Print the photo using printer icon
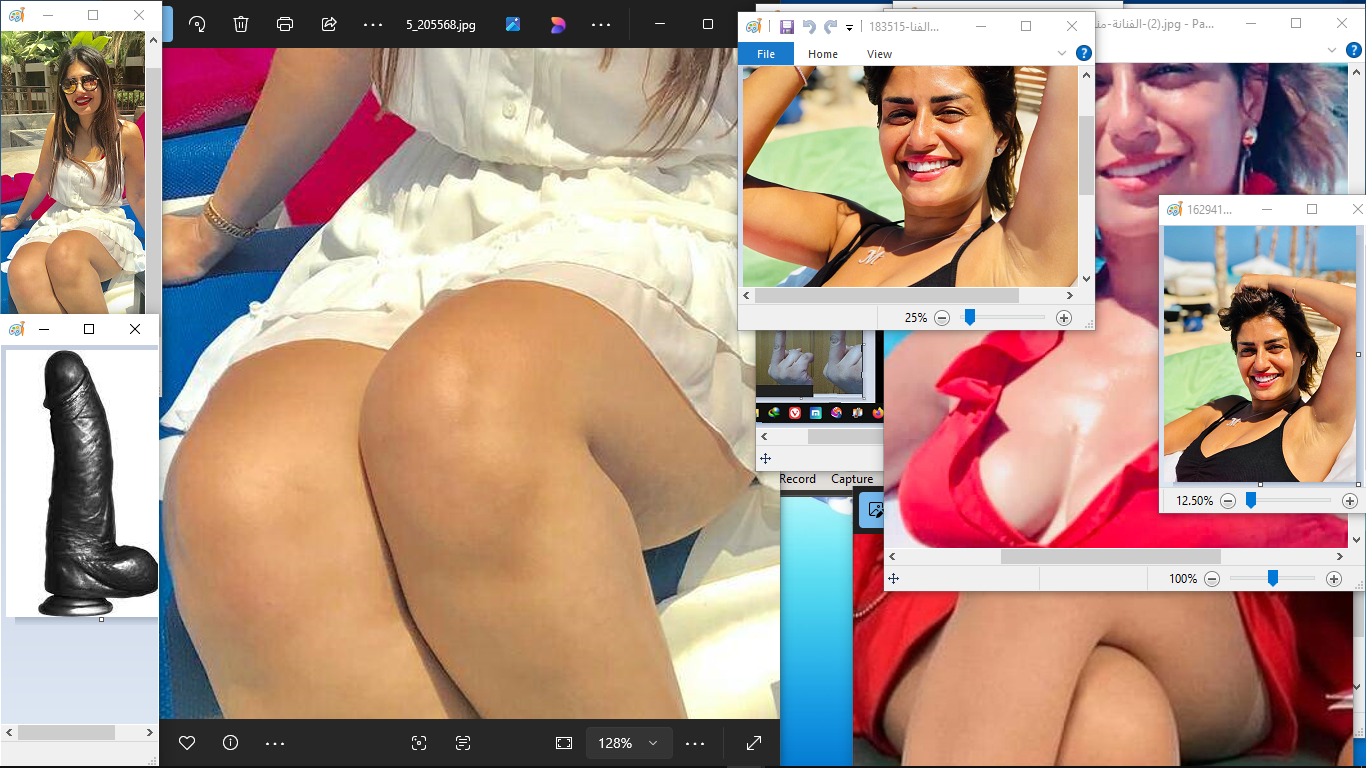 pos(285,25)
